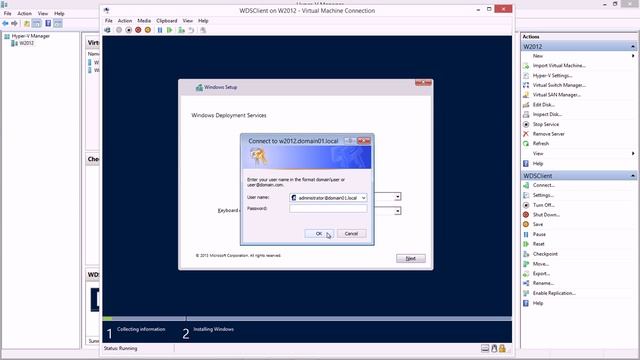Select Hyper-V Manager in the tree
The height and width of the screenshot is (360, 640).
(31, 36)
